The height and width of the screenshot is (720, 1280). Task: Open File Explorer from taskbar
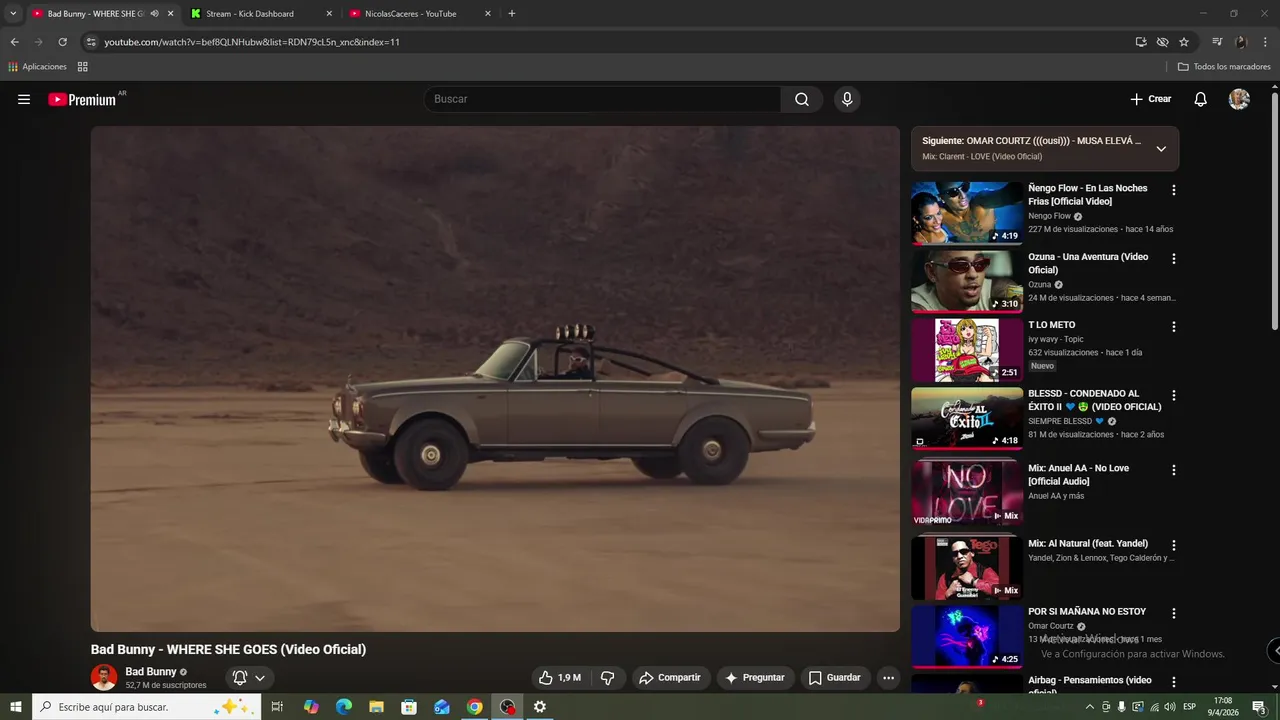[x=376, y=707]
